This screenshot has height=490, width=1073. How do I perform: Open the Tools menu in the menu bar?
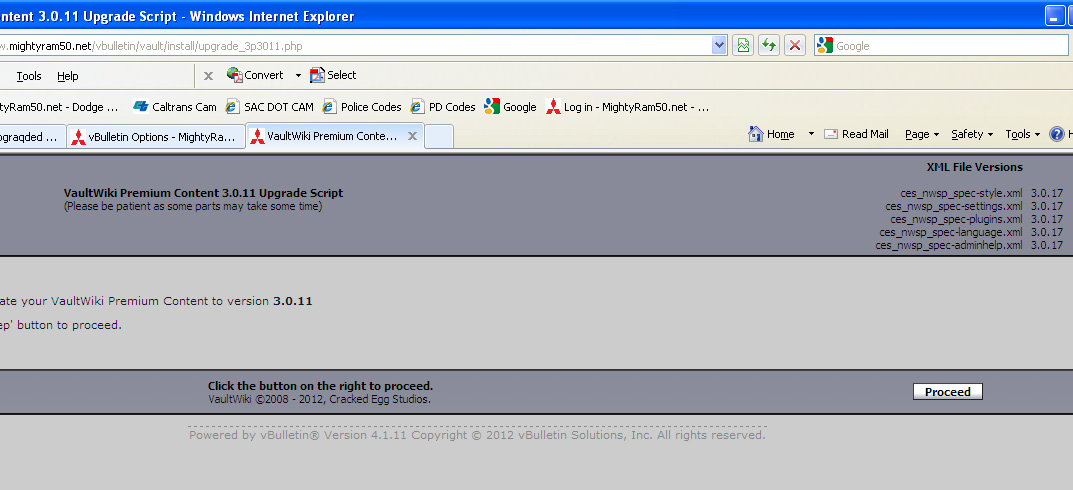click(29, 76)
